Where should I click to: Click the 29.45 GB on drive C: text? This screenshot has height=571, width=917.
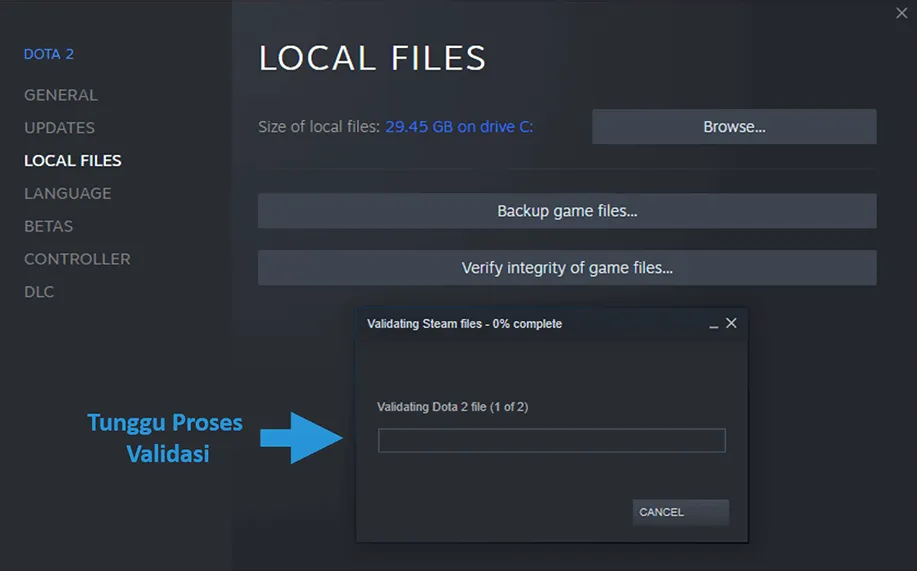(459, 126)
